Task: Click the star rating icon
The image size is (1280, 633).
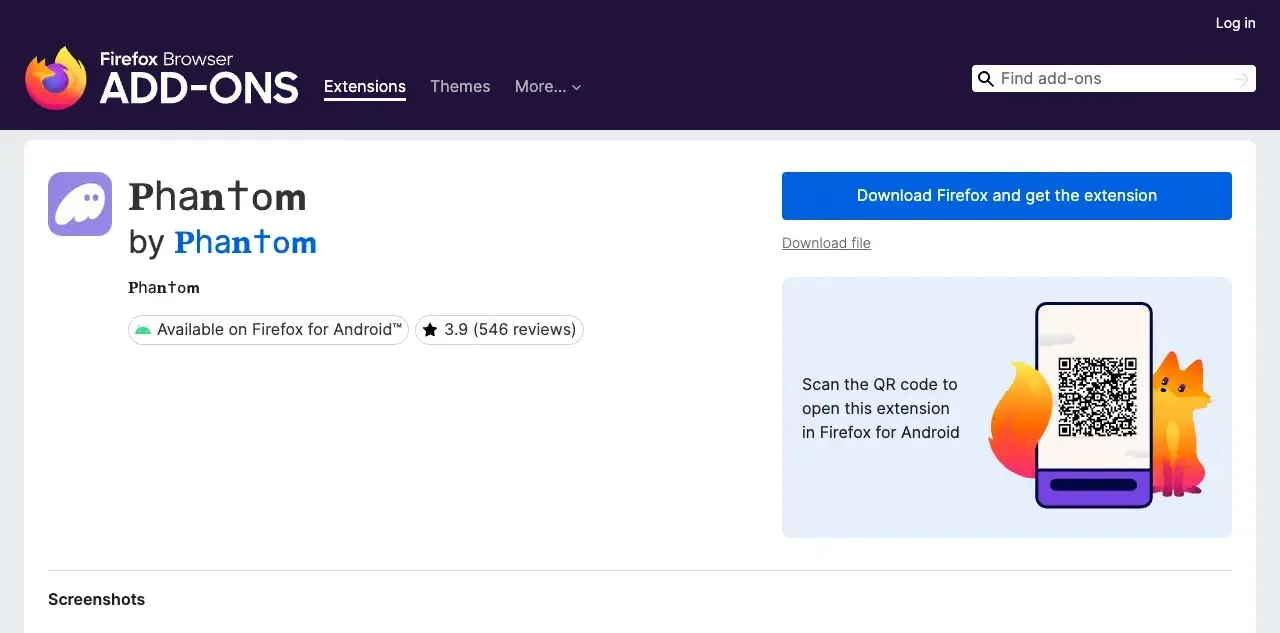Action: coord(430,330)
